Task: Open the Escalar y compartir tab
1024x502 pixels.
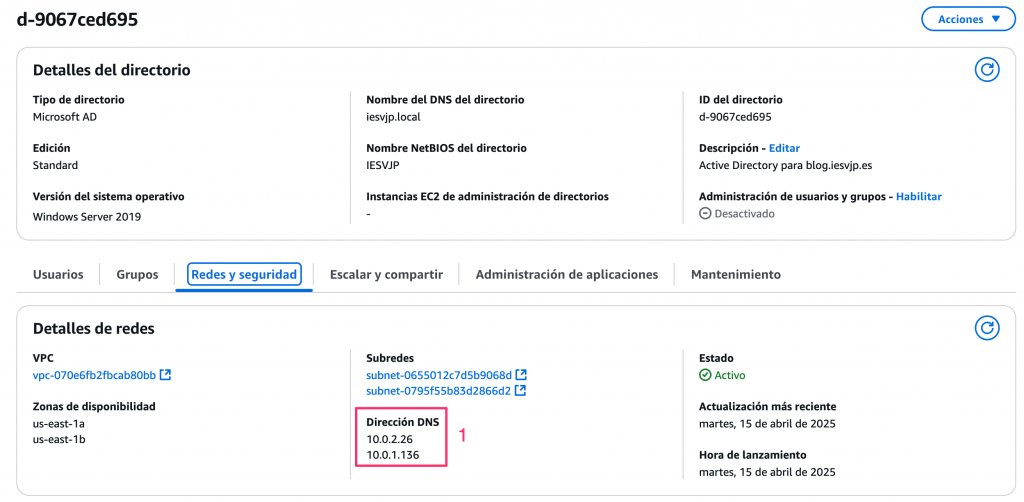Action: click(386, 274)
